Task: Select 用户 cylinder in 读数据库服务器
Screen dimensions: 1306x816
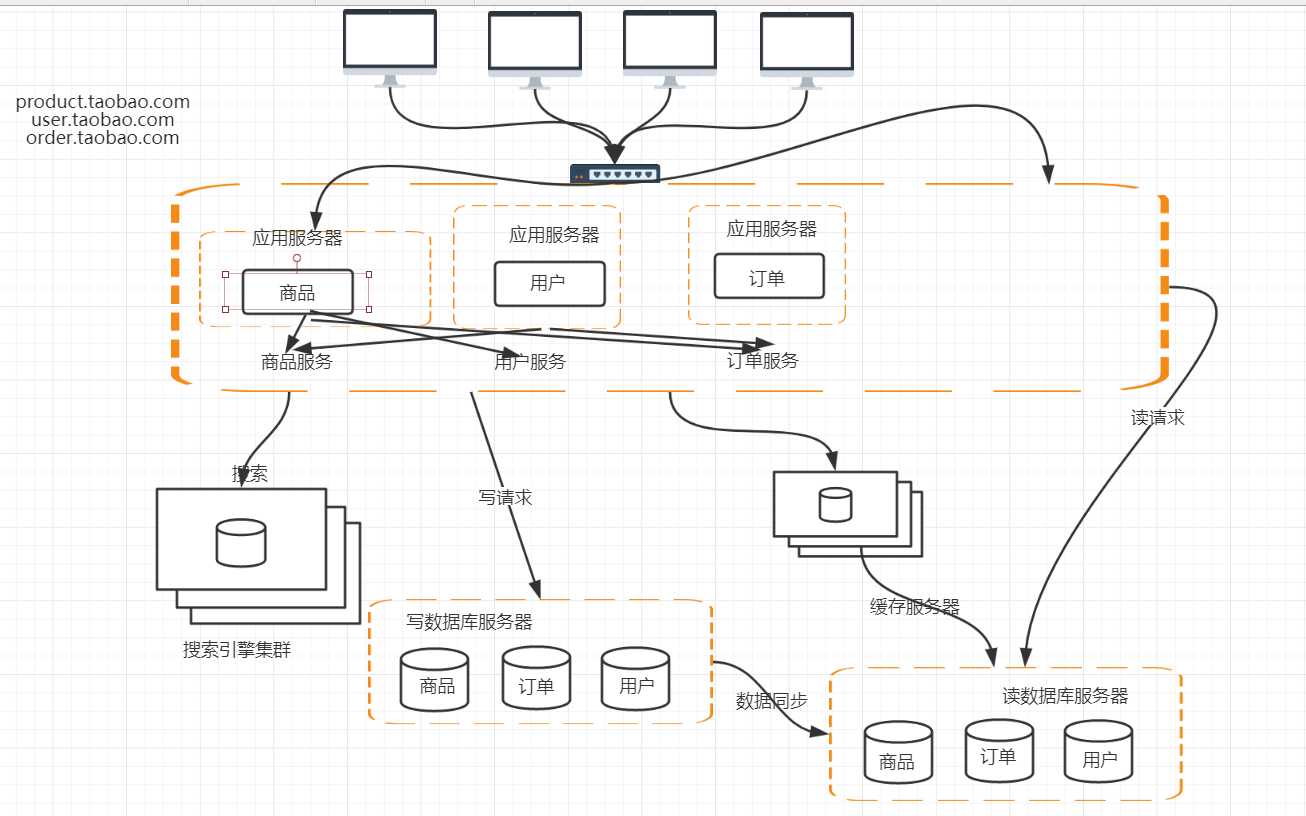Action: [x=1098, y=752]
